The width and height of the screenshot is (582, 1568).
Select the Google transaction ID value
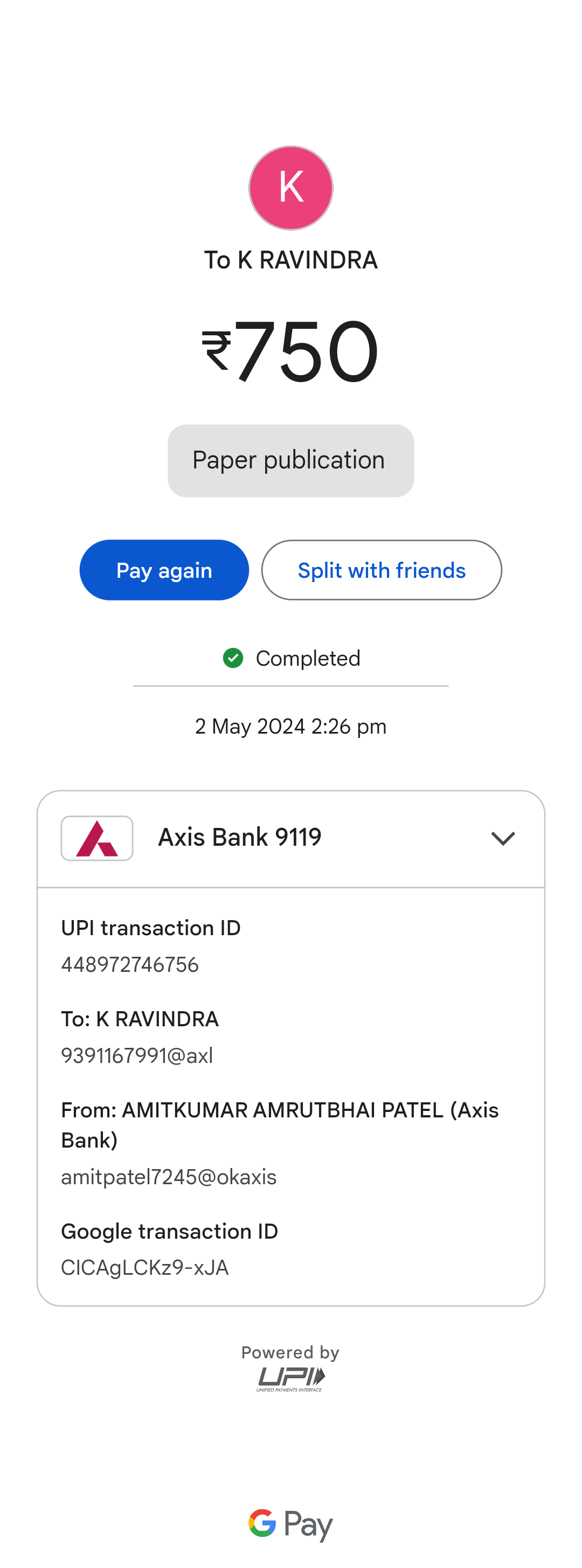[x=145, y=1267]
